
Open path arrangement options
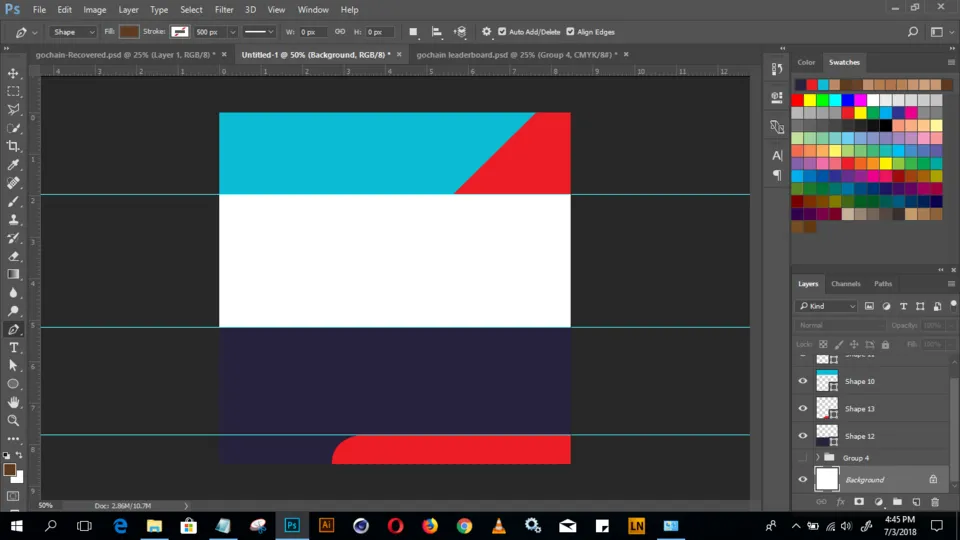point(460,32)
